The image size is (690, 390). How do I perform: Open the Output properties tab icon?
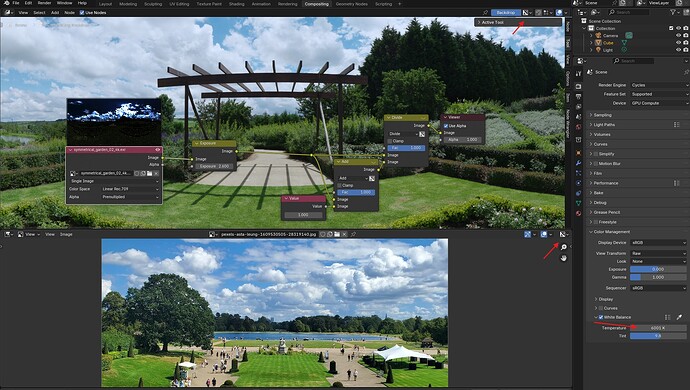tap(578, 97)
